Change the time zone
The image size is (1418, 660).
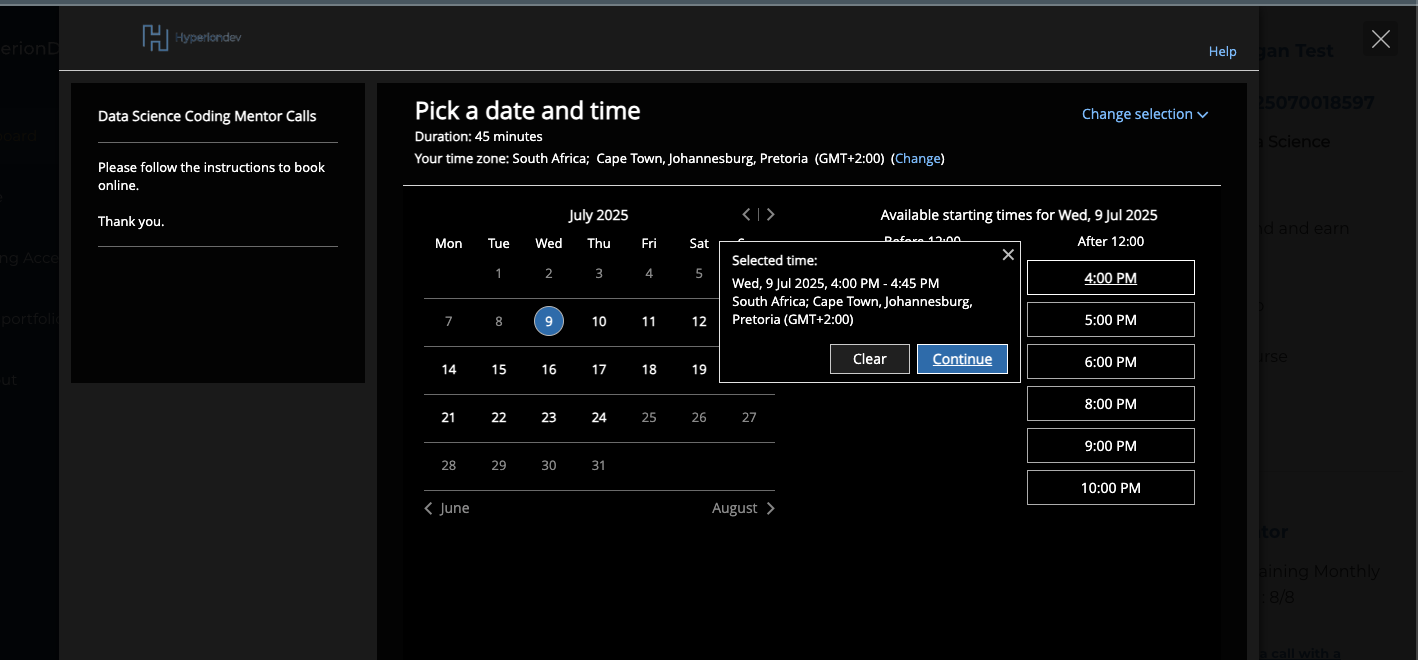pos(917,158)
